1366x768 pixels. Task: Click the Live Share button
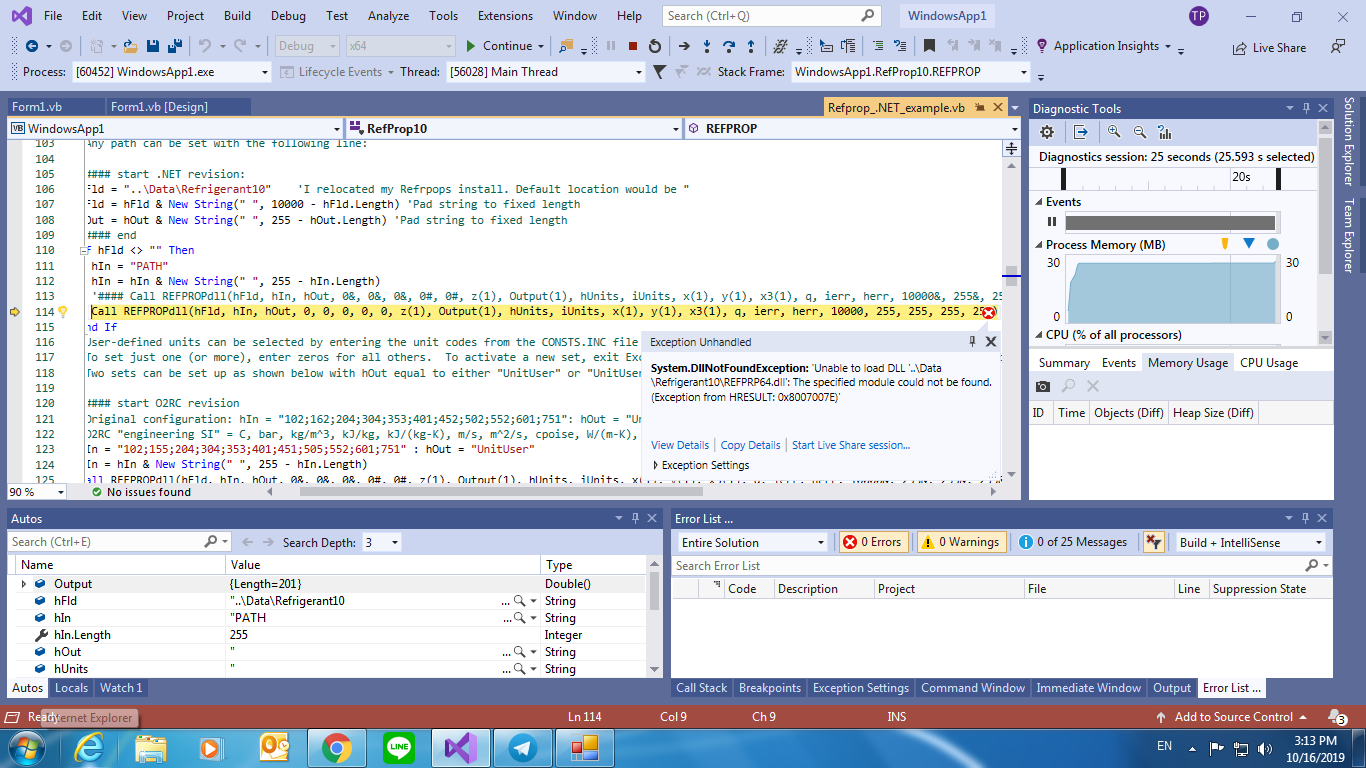tap(1269, 47)
